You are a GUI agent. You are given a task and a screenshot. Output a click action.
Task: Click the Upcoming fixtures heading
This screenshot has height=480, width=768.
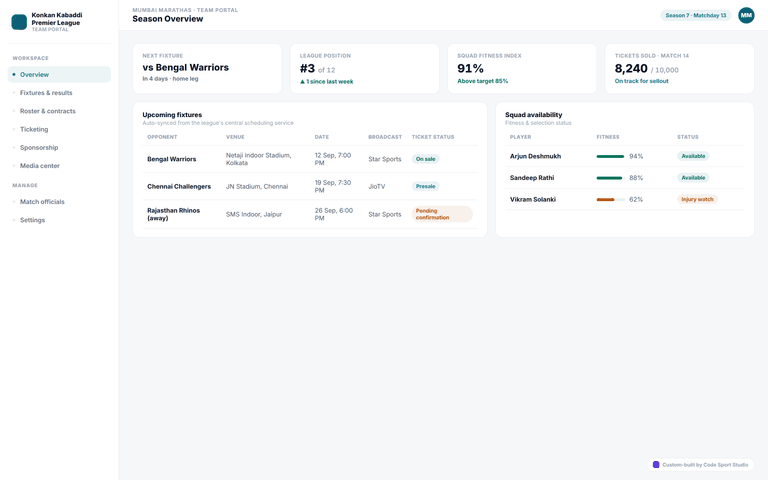tap(172, 115)
